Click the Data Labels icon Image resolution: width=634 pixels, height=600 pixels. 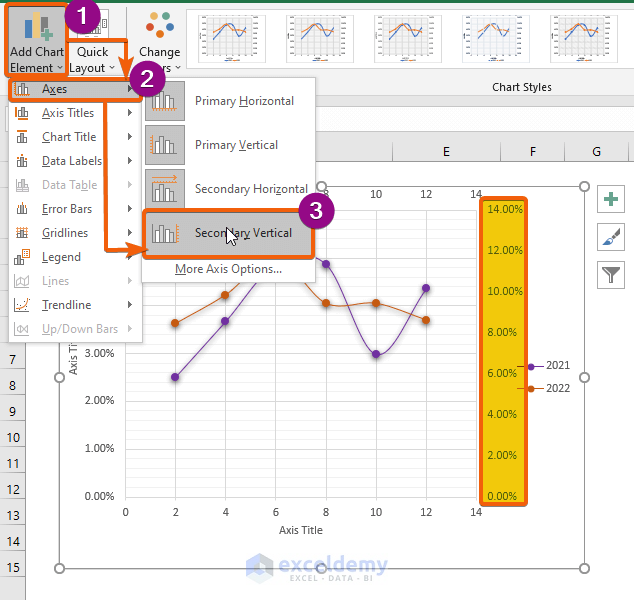point(22,161)
